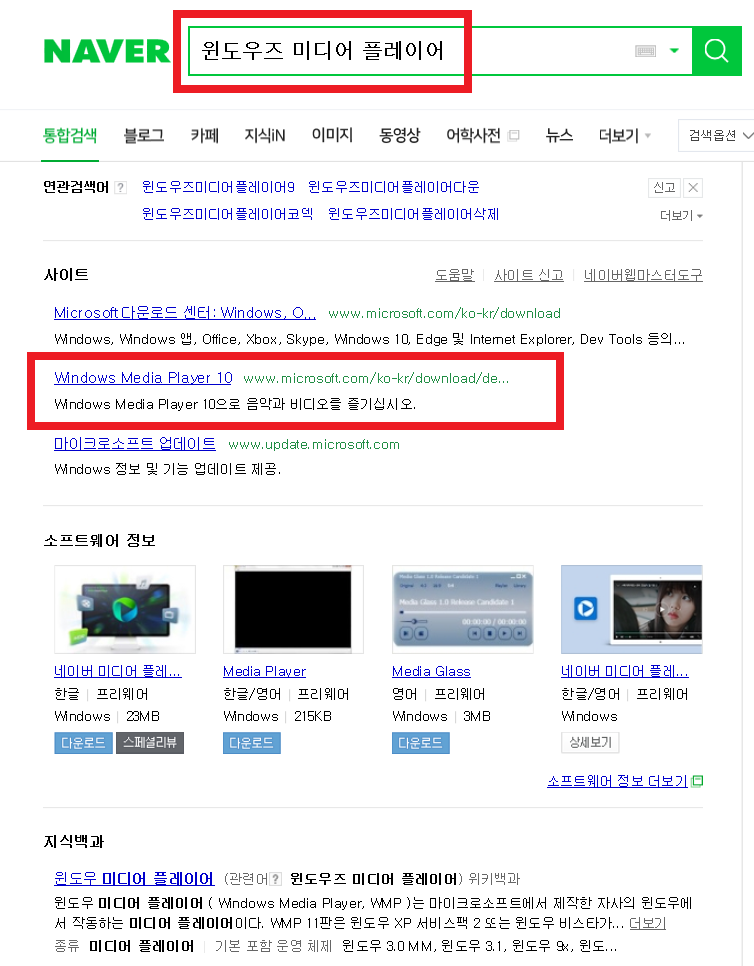Click the popup icon beside 어학사전

click(514, 135)
